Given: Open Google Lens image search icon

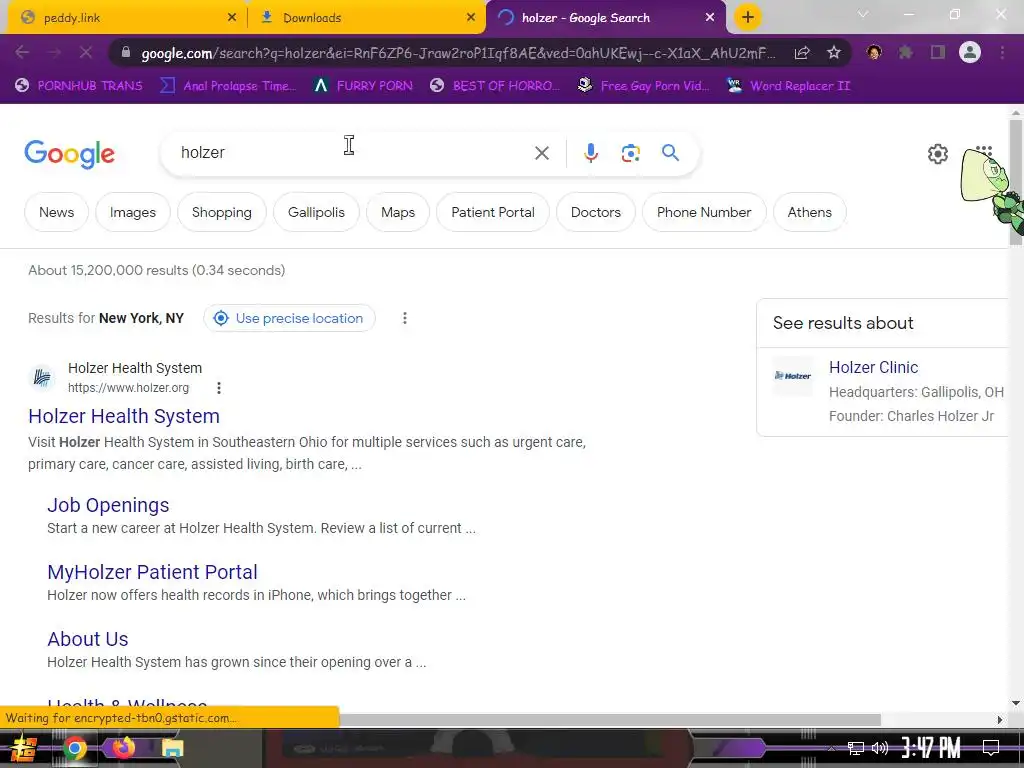Looking at the screenshot, I should (630, 153).
